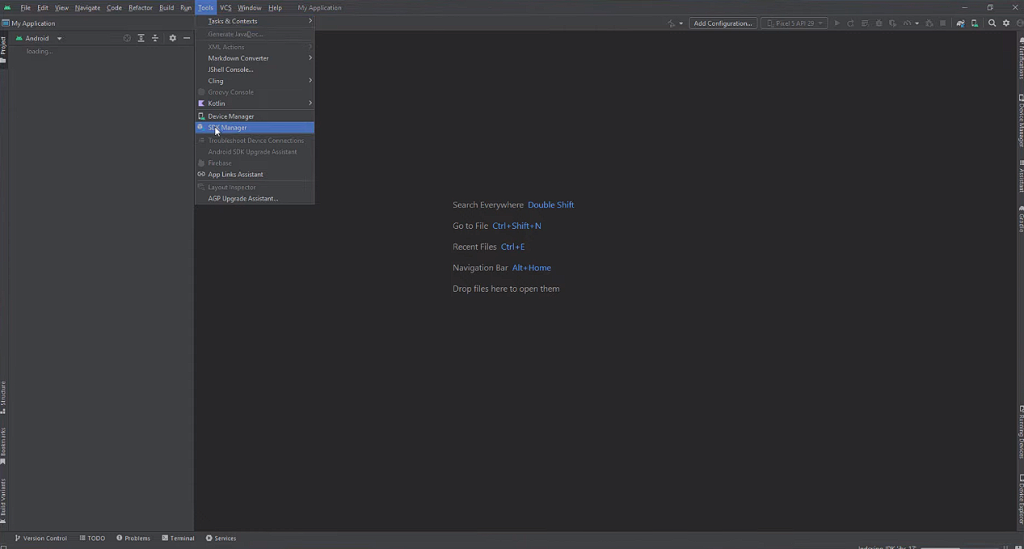1024x549 pixels.
Task: Click Collapse All icon in Project panel
Action: (x=155, y=38)
